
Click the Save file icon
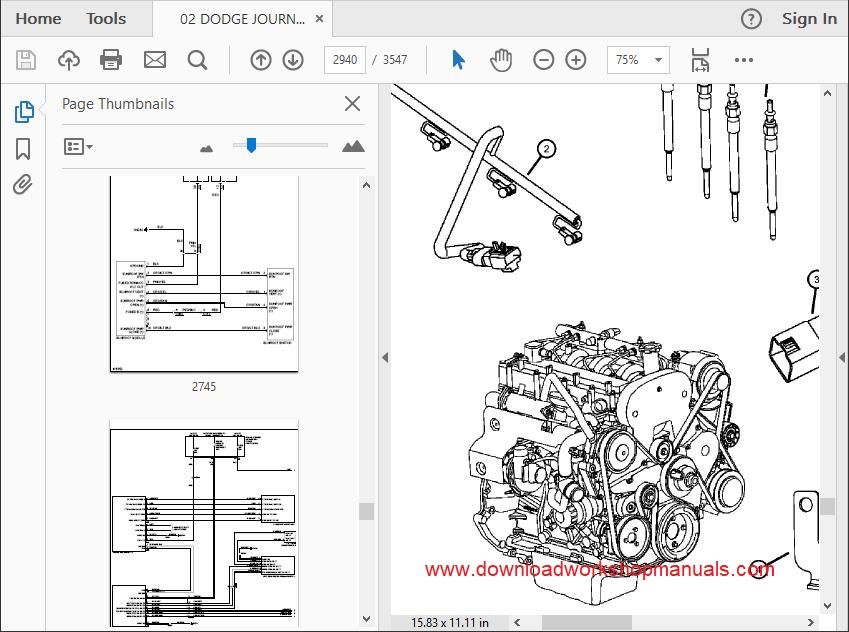coord(25,60)
